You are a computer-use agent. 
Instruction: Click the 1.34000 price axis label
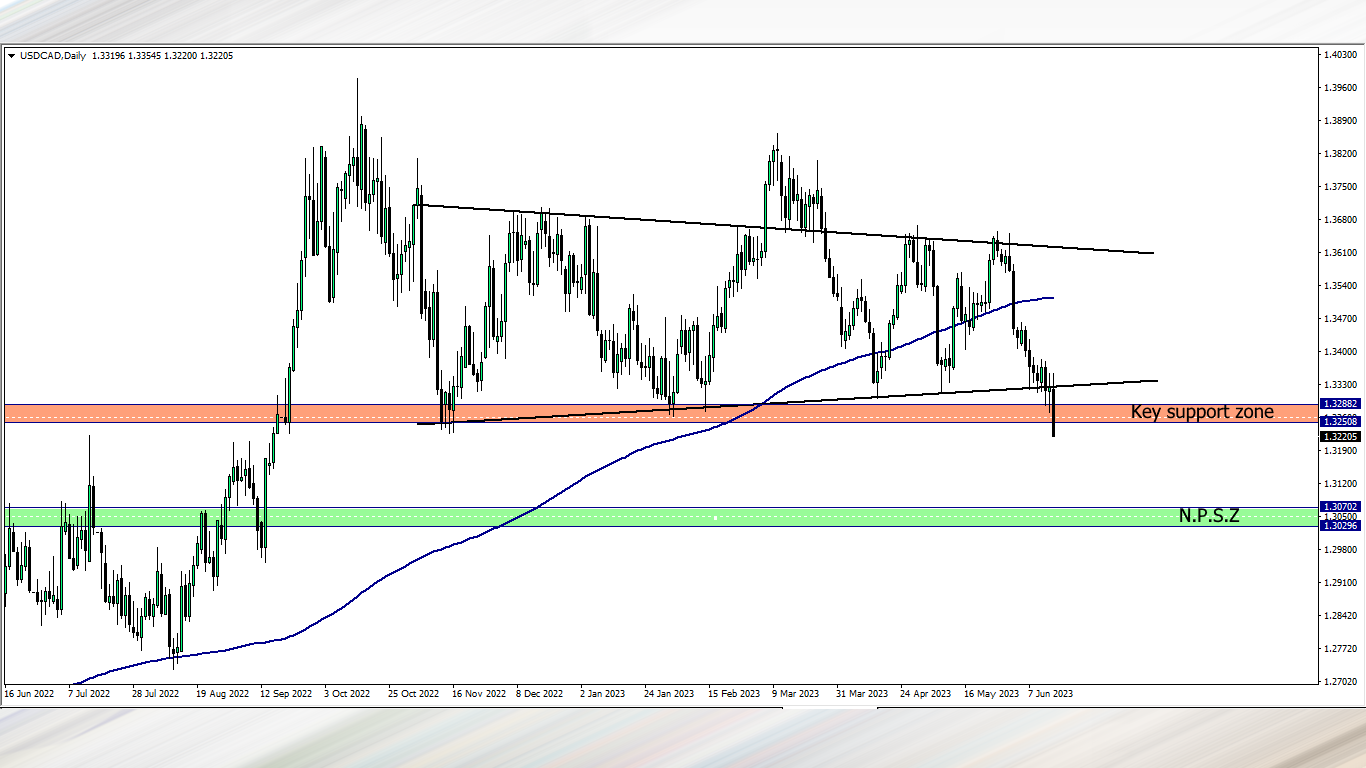click(1339, 351)
